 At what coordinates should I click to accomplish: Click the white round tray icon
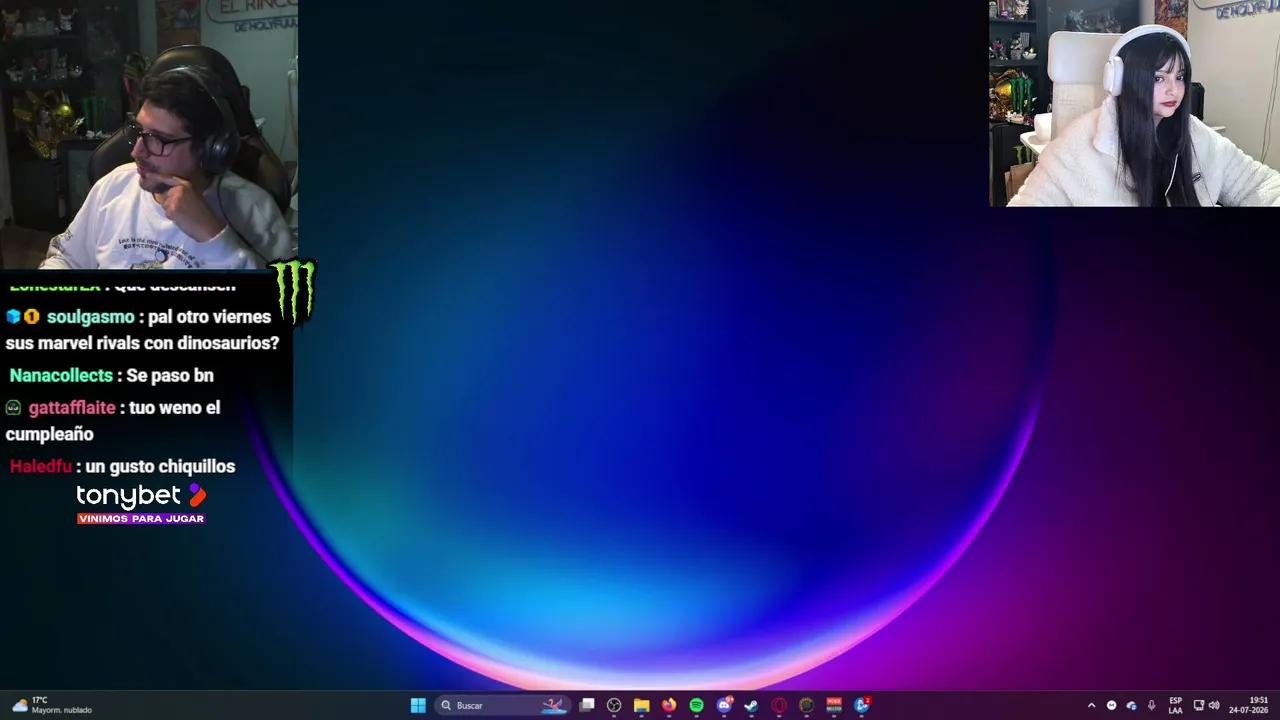[x=1111, y=705]
